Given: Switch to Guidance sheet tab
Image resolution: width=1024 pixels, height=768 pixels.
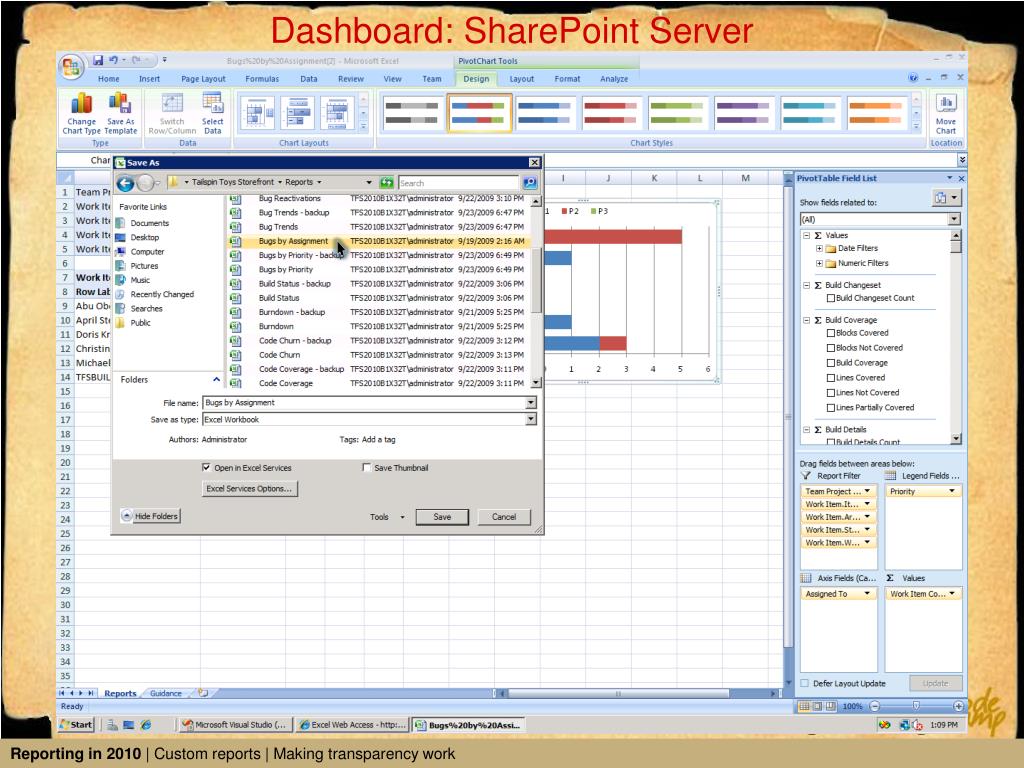Looking at the screenshot, I should coord(166,694).
